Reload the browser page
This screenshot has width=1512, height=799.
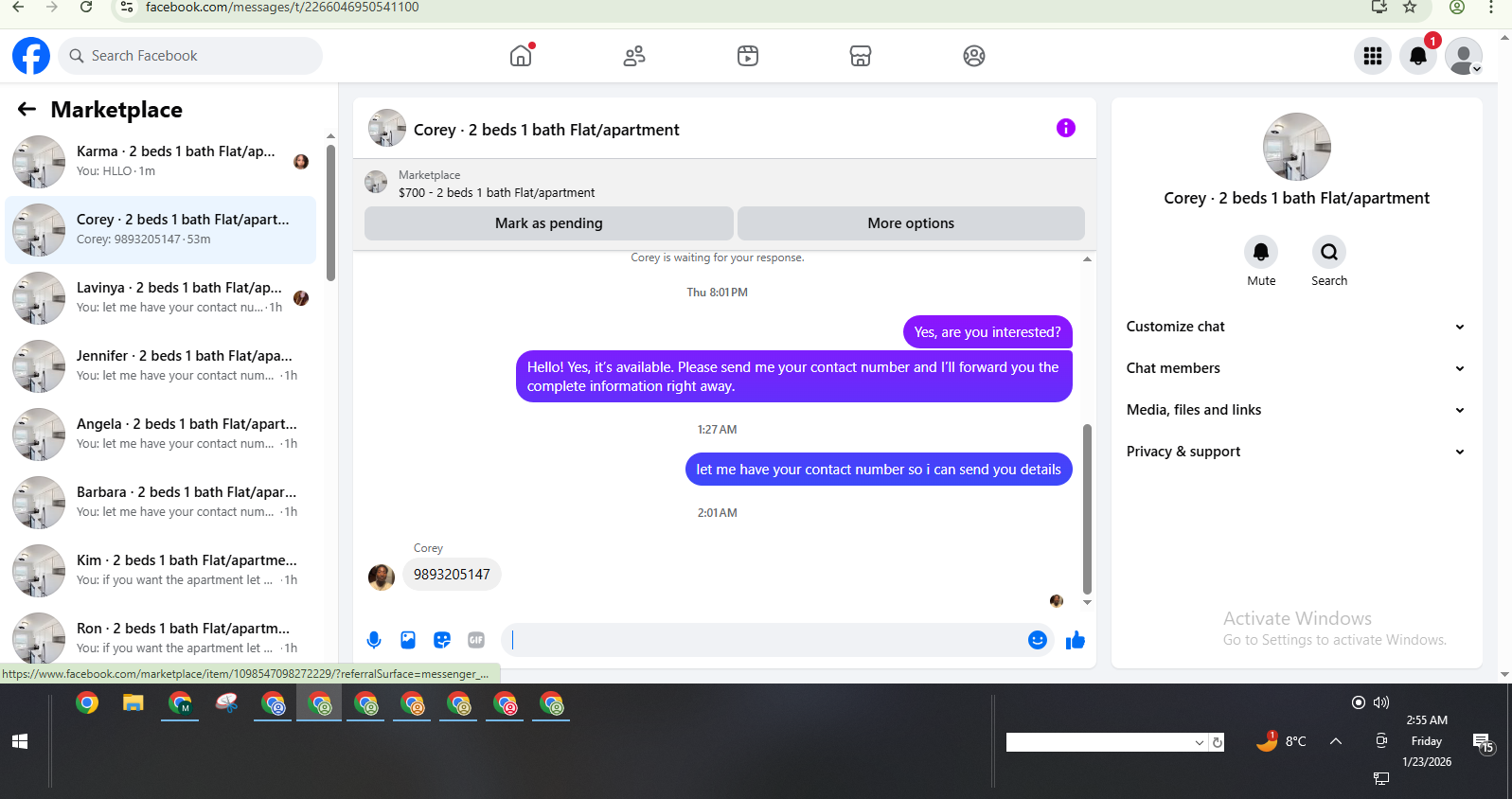click(86, 8)
